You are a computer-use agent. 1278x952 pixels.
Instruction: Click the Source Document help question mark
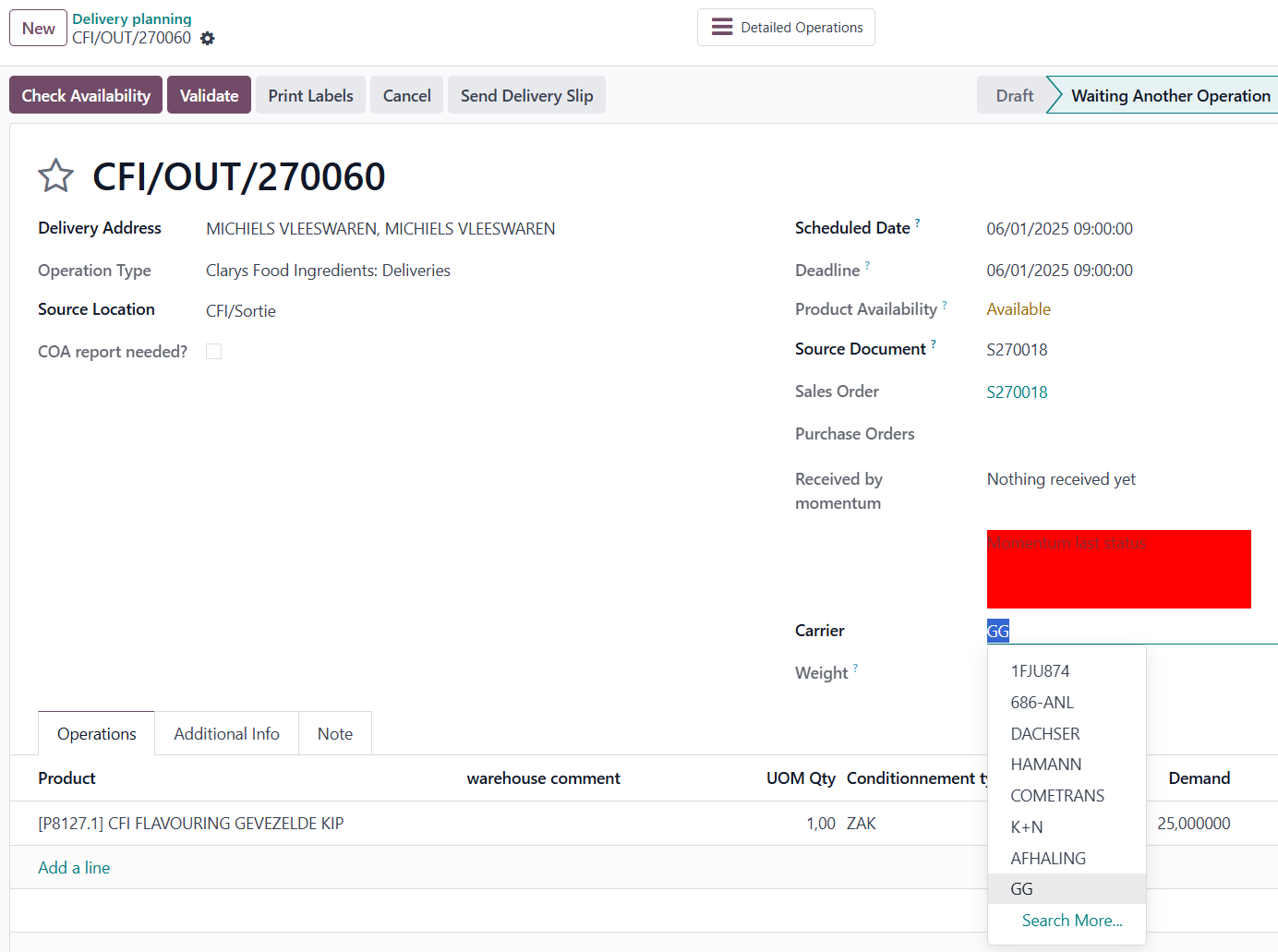click(x=933, y=343)
